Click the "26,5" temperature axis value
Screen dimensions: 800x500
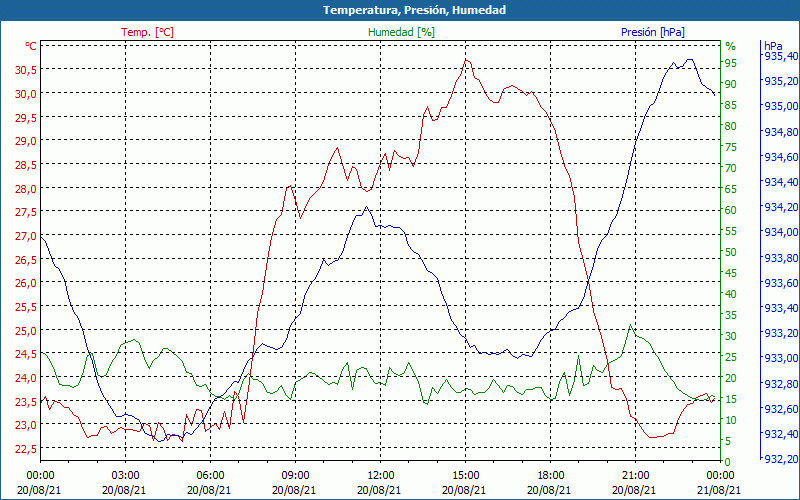click(26, 260)
